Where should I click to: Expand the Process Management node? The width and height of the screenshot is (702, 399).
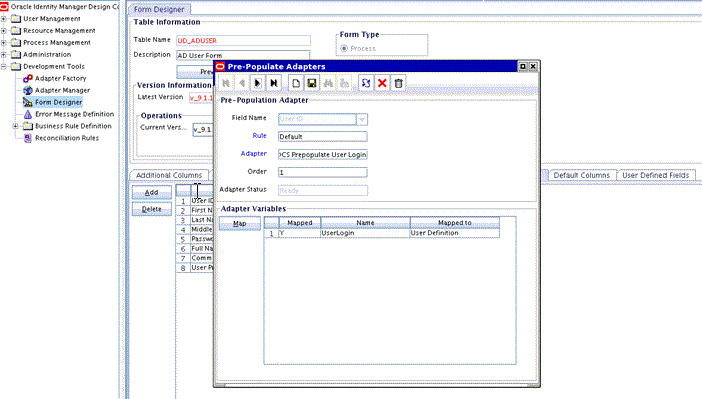[4, 43]
